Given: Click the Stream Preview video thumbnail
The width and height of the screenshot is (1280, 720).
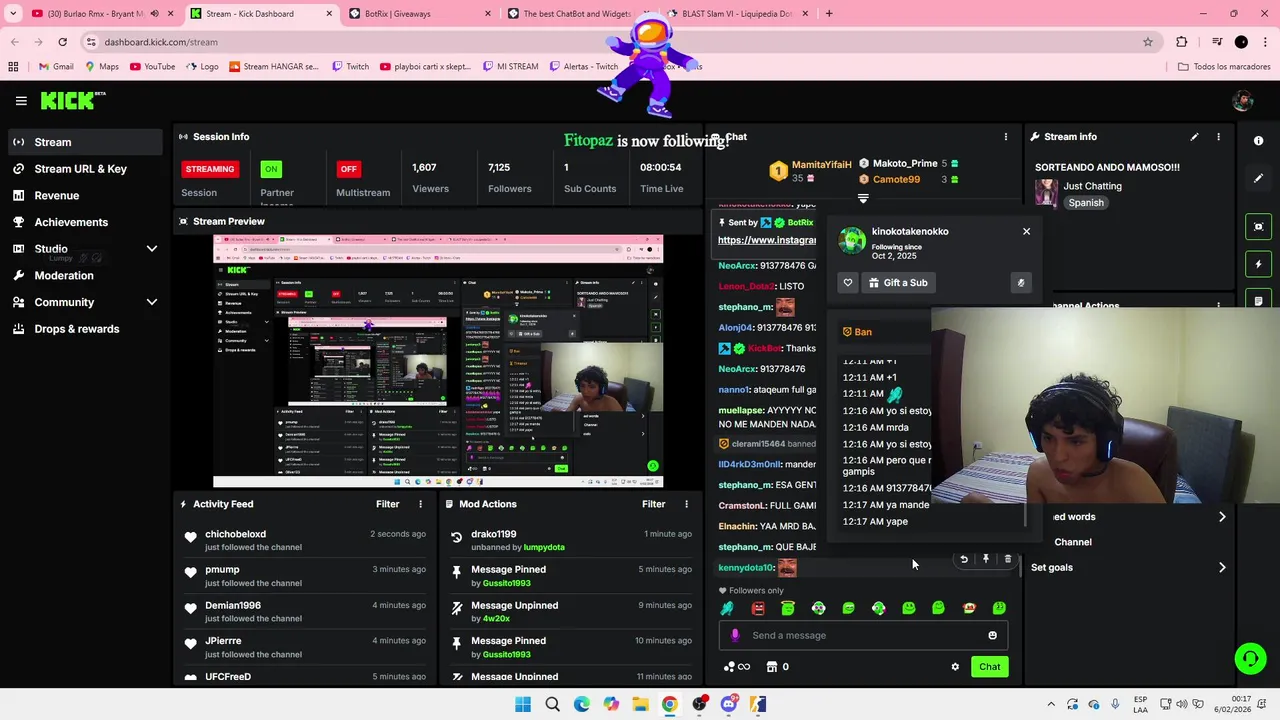Looking at the screenshot, I should click(x=438, y=361).
